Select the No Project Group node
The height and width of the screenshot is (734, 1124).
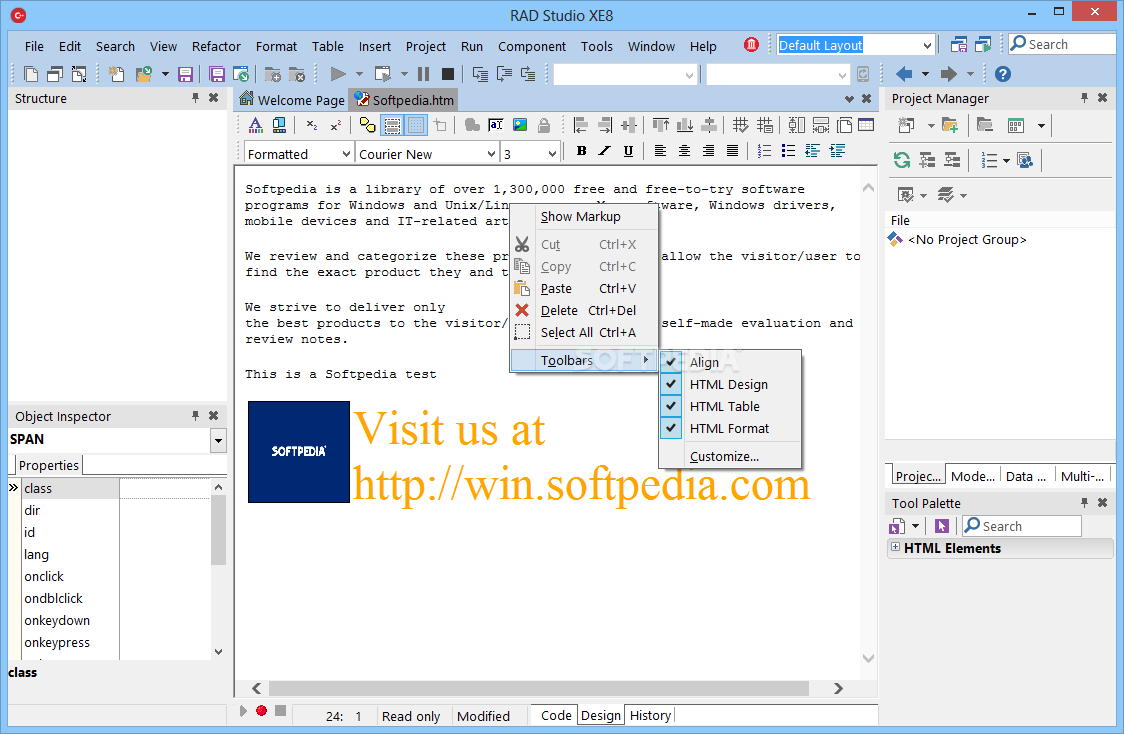(966, 239)
